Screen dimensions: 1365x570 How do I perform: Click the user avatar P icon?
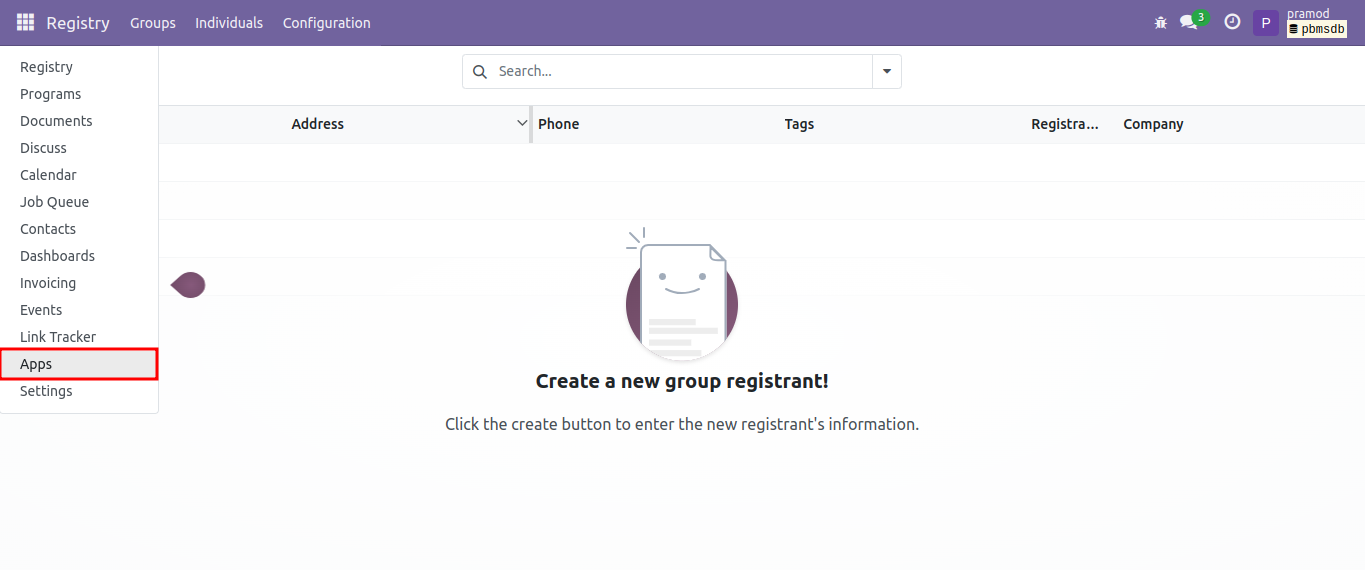(1265, 23)
